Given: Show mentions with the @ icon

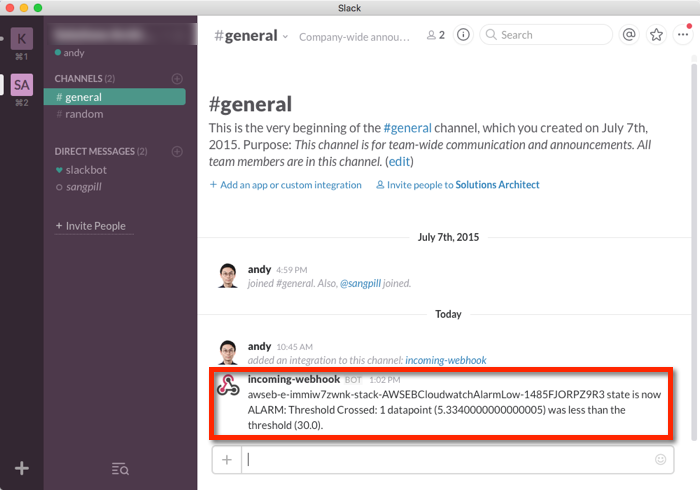Looking at the screenshot, I should point(629,35).
